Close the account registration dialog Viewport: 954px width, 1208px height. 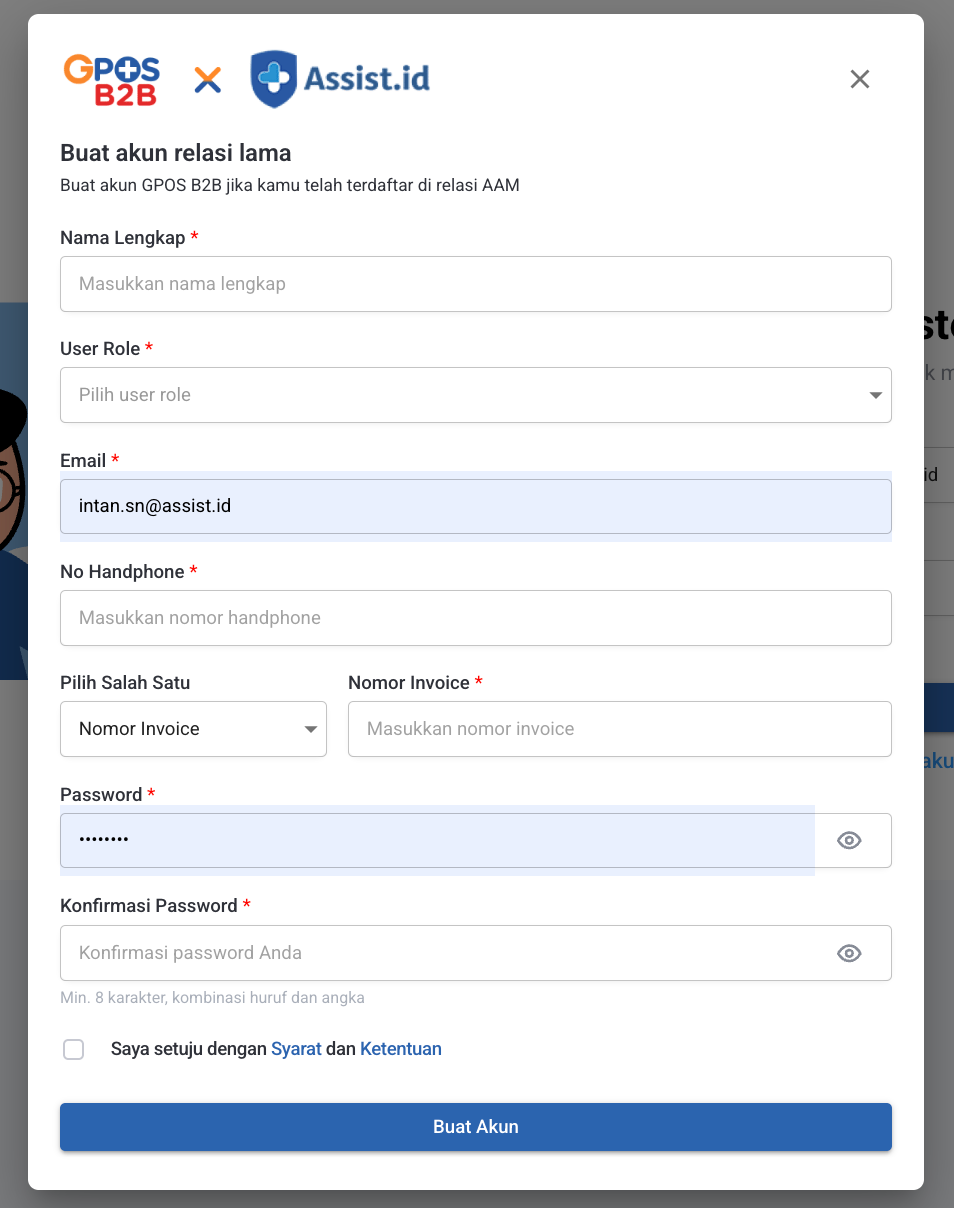pyautogui.click(x=859, y=79)
